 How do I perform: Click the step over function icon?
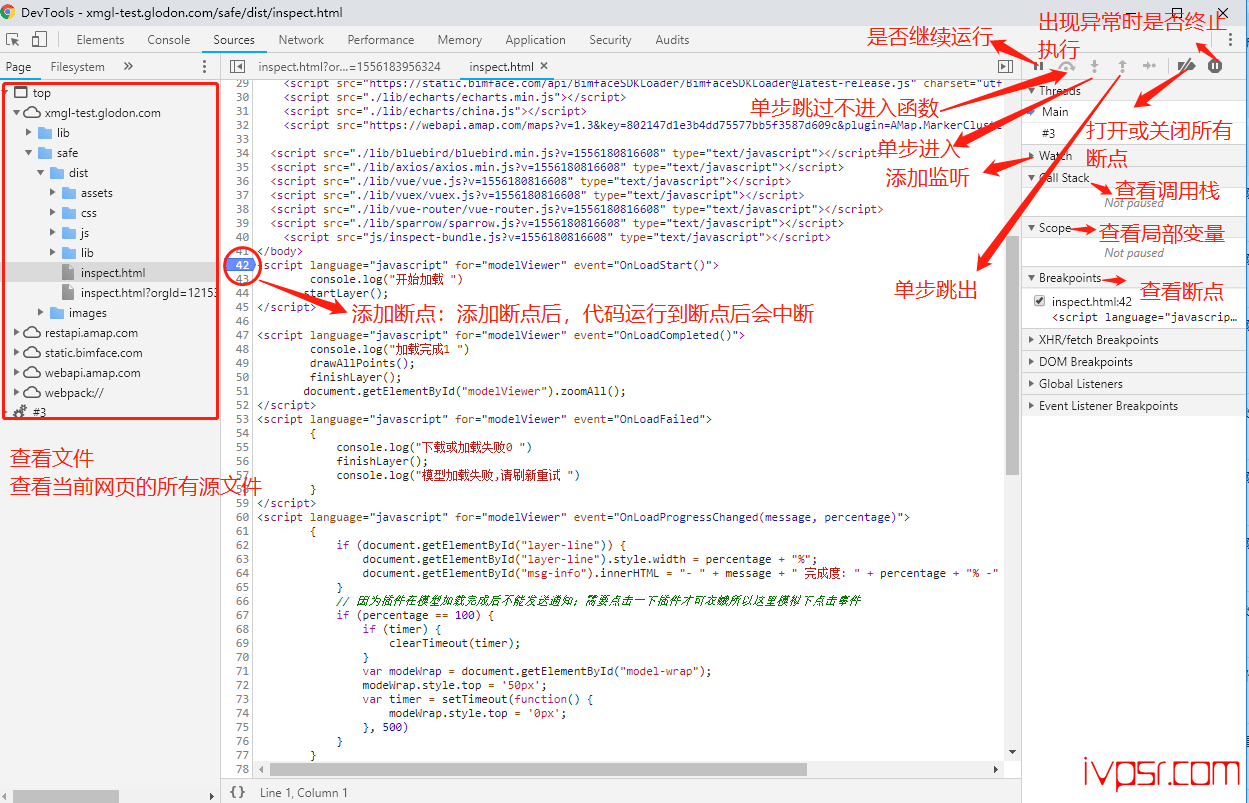point(1067,66)
